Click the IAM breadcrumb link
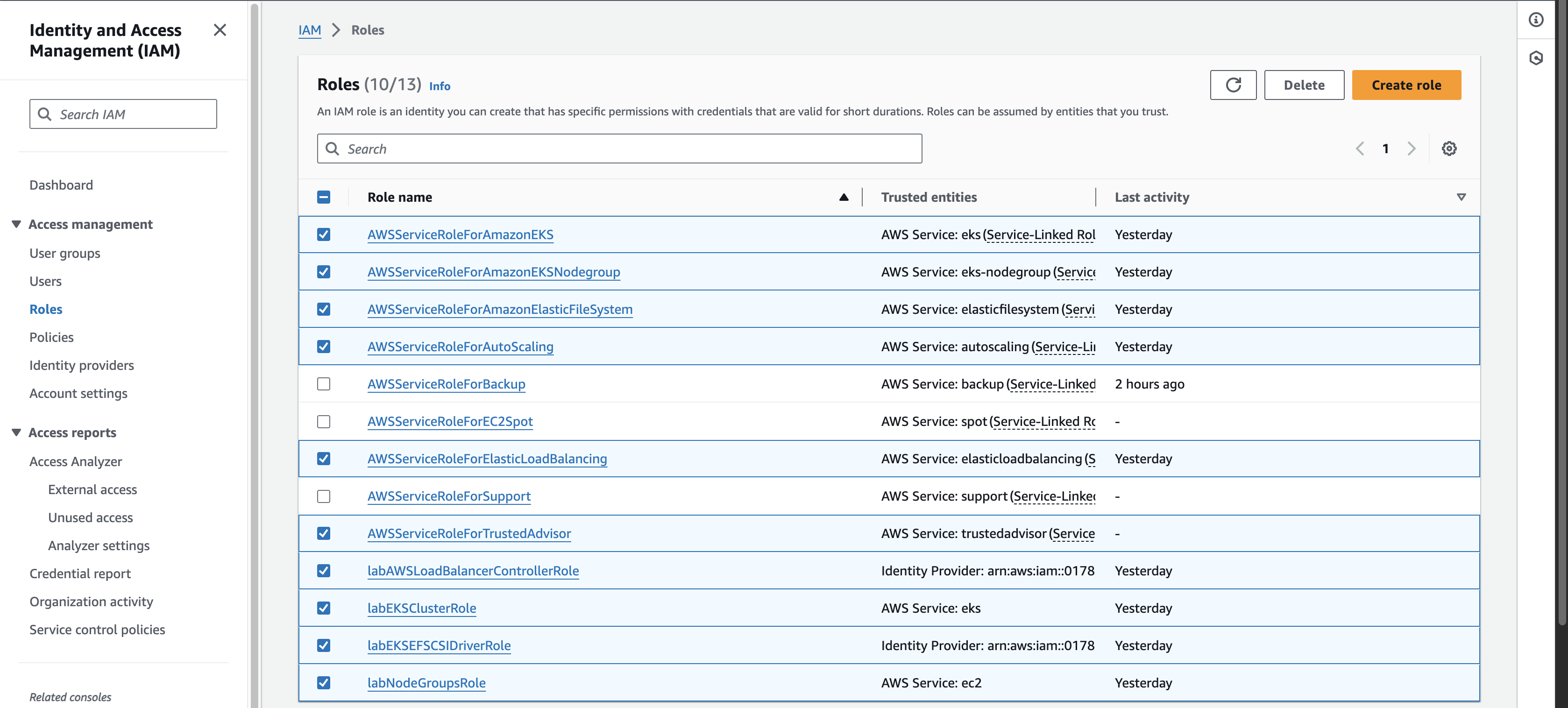This screenshot has width=1568, height=708. tap(309, 30)
